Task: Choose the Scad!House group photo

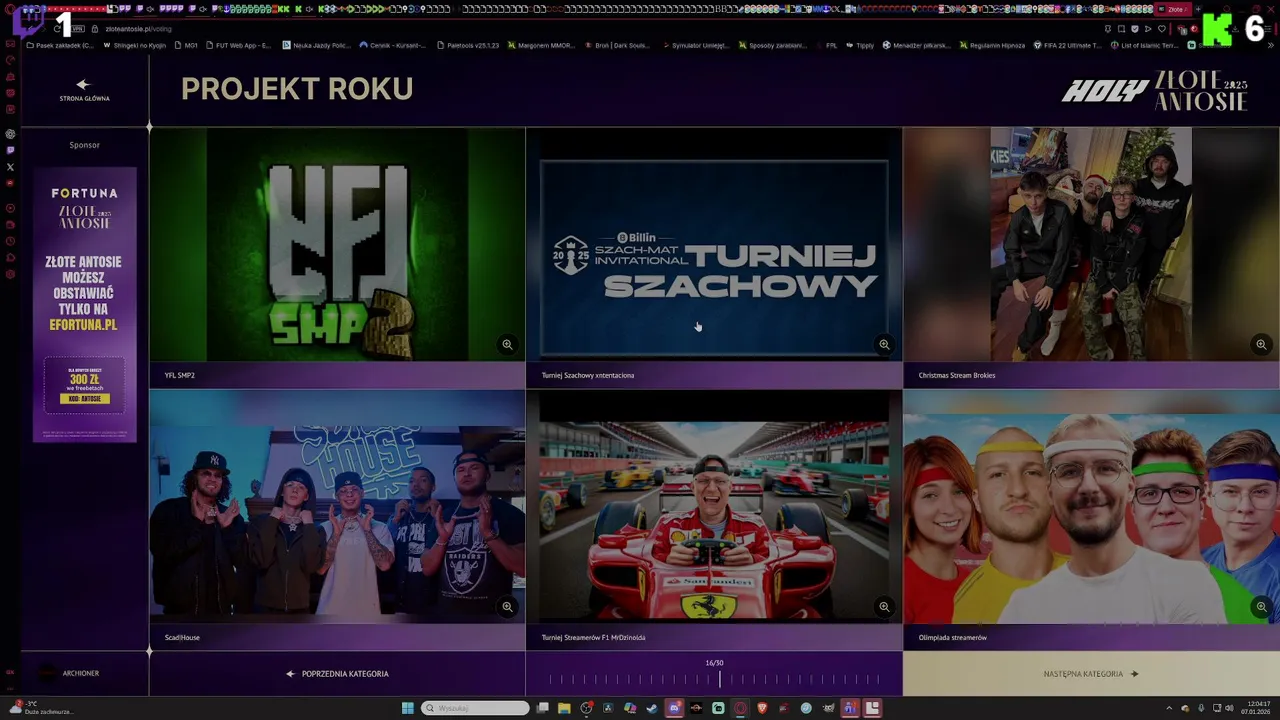Action: [337, 506]
